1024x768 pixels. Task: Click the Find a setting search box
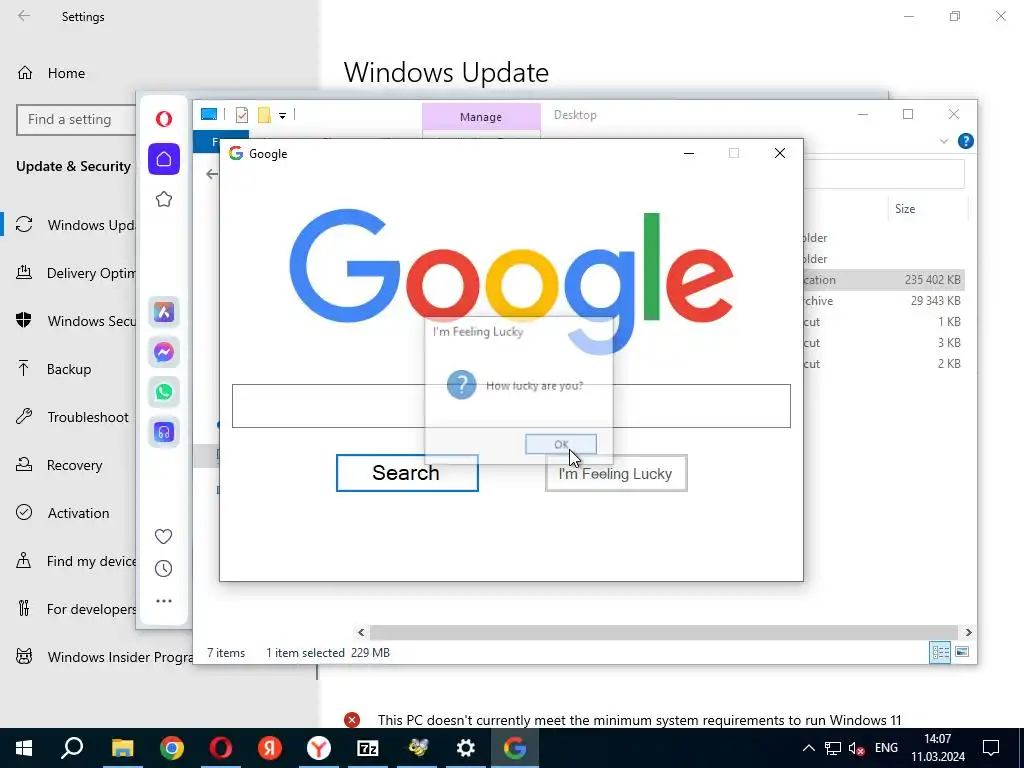coord(76,120)
